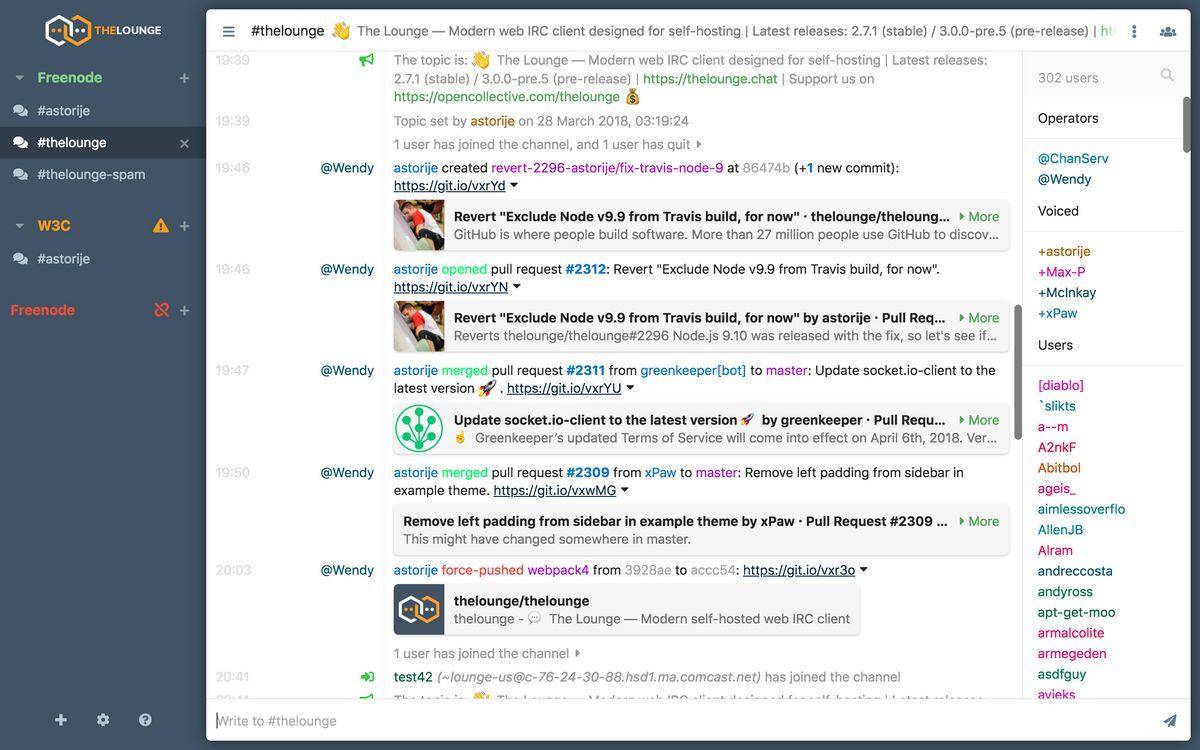Select user armalcolite in the Users list
Screen dimensions: 1200x750
[1071, 633]
